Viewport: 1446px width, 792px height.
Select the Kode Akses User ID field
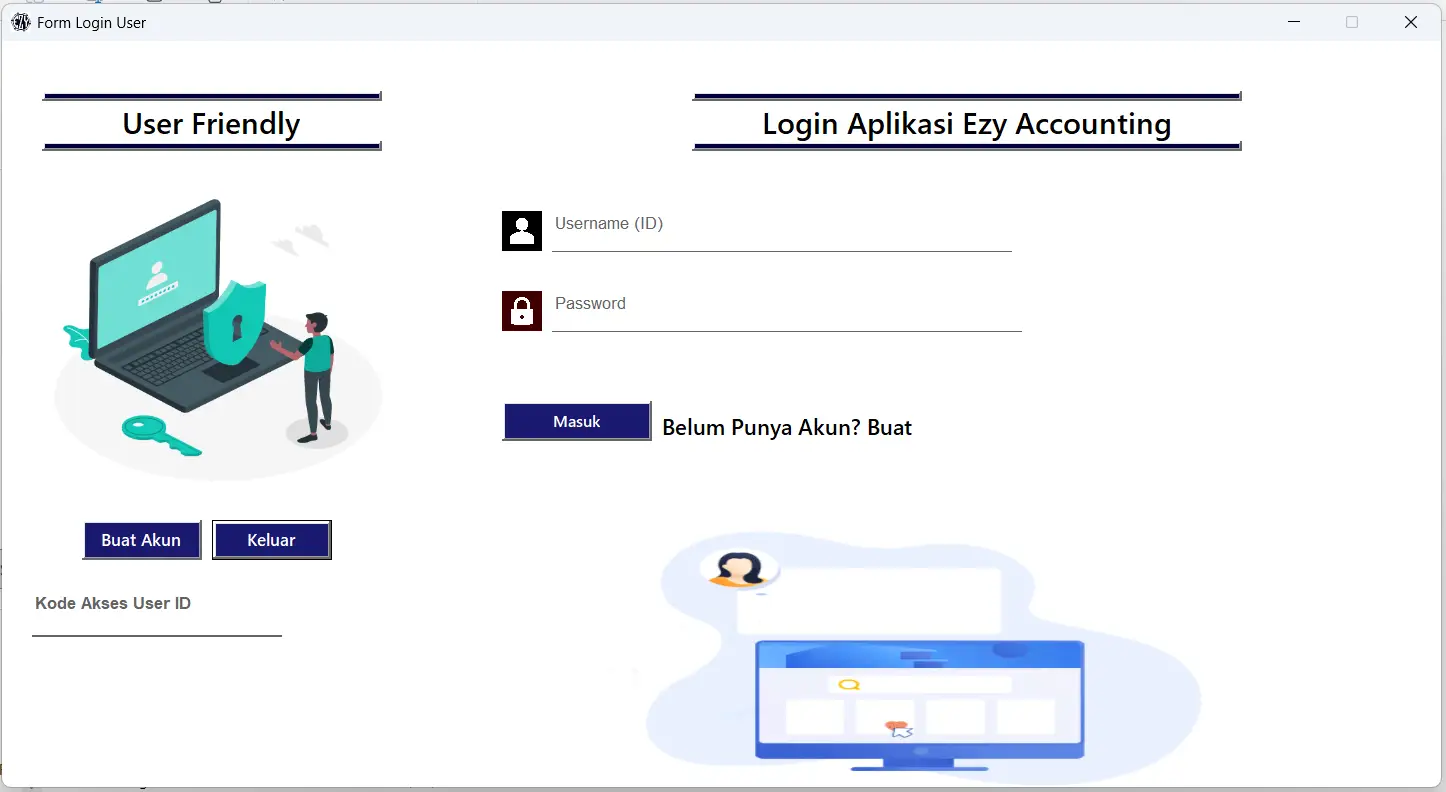(x=157, y=612)
